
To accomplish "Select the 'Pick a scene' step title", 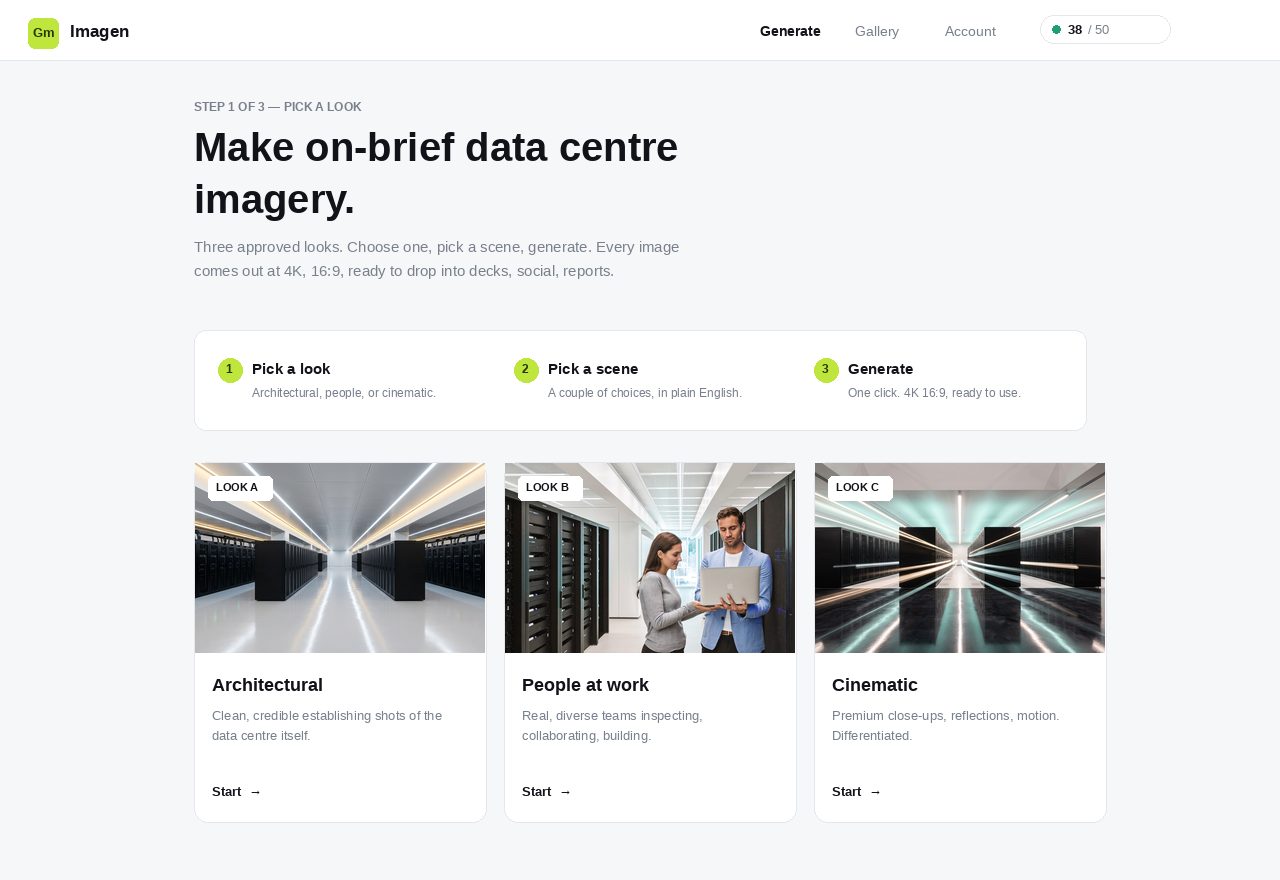I will 593,369.
